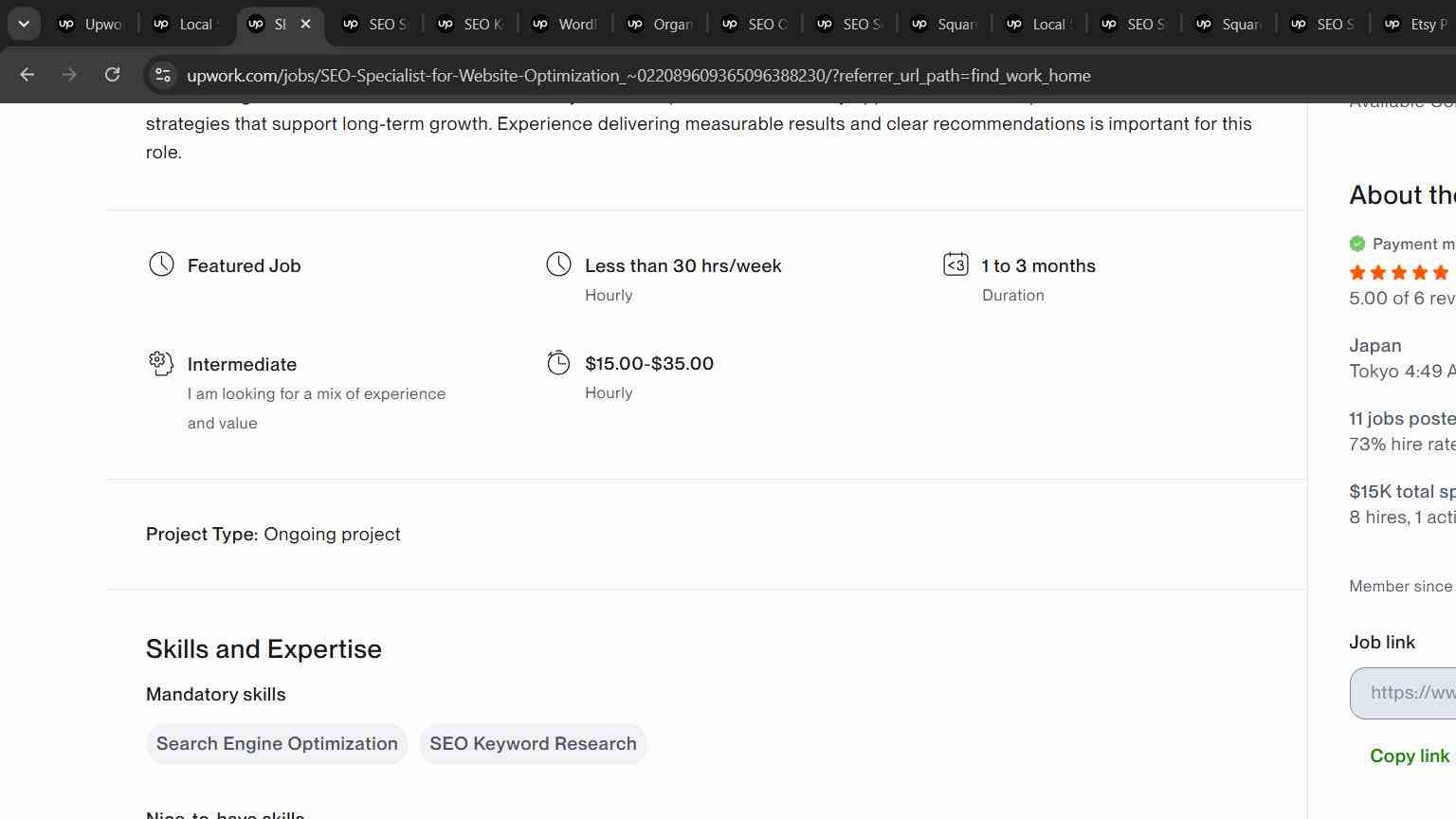Click the hourly rate stopwatch icon

[558, 362]
